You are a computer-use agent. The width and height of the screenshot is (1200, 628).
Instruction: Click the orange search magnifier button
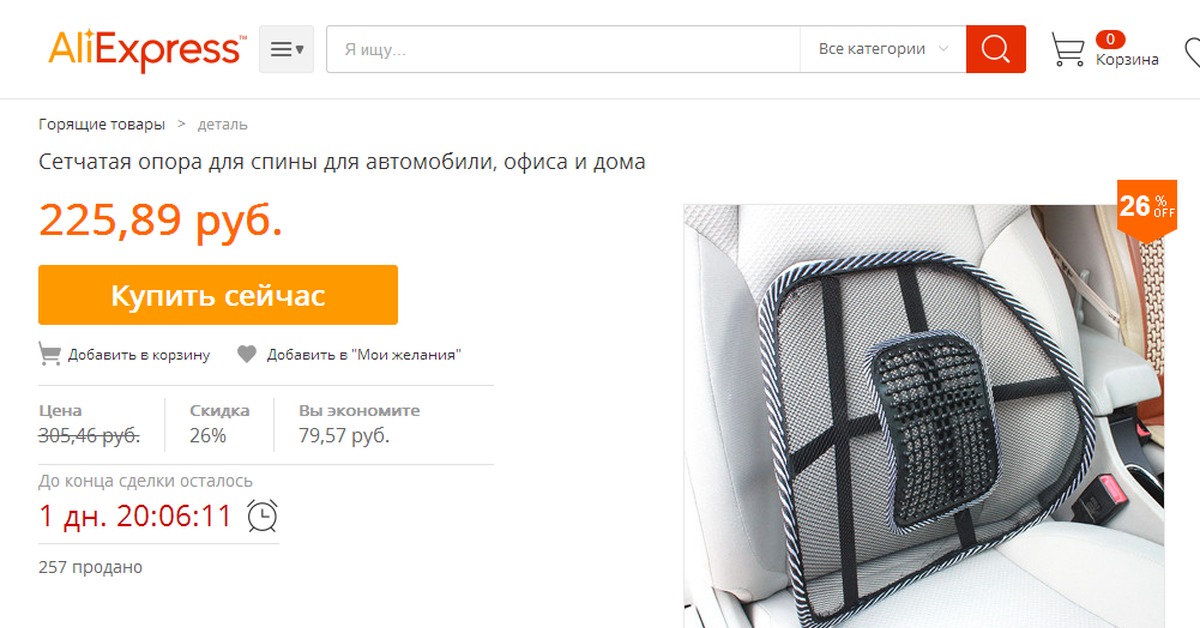(995, 49)
